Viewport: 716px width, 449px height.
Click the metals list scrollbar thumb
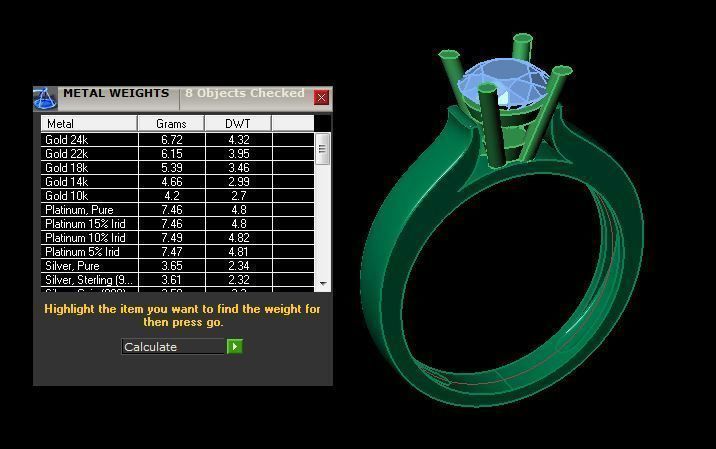(322, 149)
